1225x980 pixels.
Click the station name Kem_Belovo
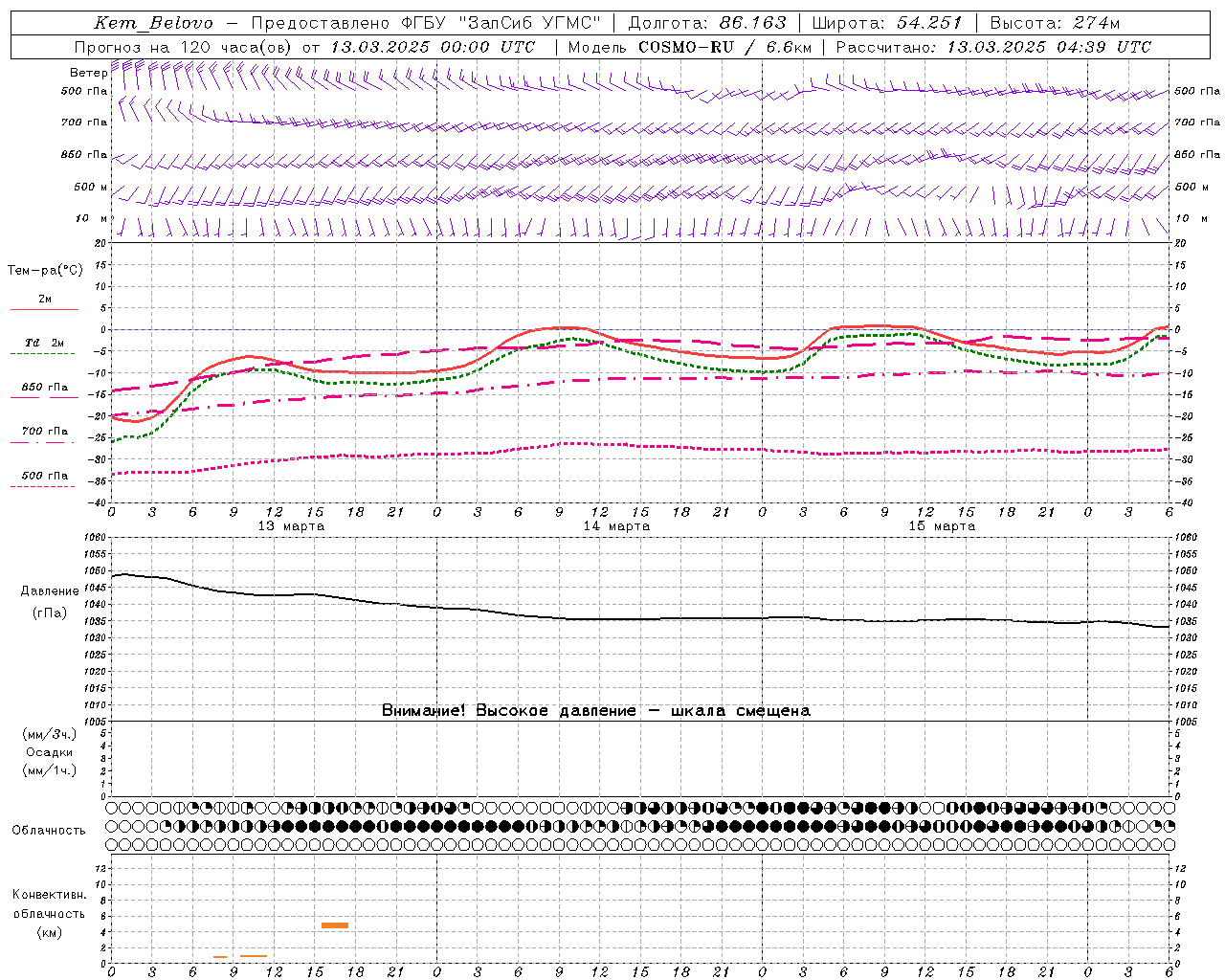[x=154, y=23]
